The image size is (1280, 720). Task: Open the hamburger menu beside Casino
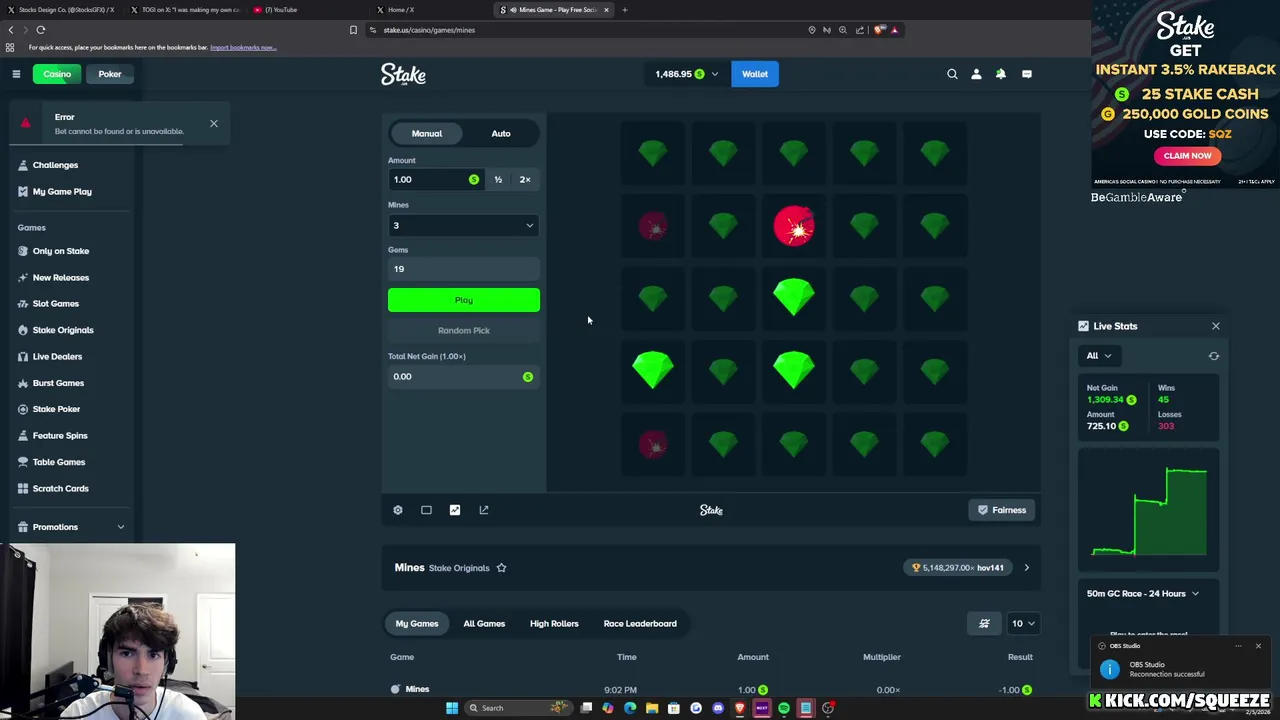click(x=16, y=74)
